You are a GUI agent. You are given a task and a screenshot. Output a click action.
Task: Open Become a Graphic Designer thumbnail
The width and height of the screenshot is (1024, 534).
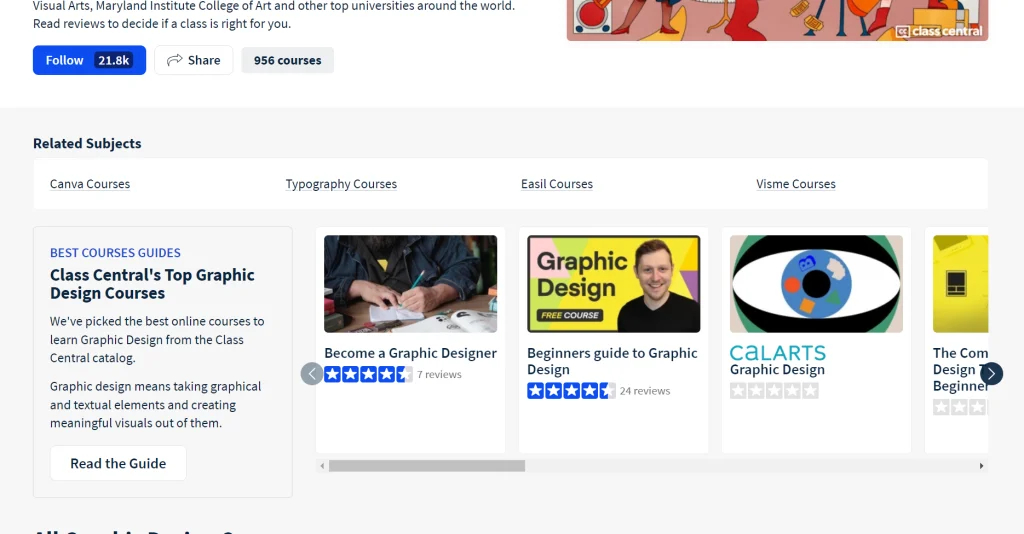tap(410, 284)
